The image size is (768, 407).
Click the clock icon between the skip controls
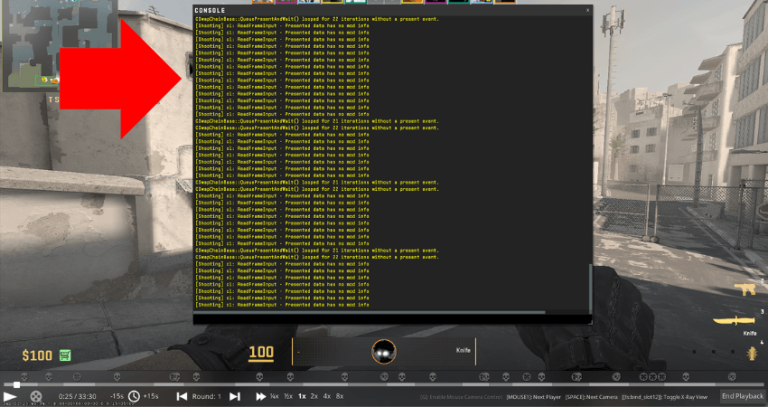click(x=134, y=396)
